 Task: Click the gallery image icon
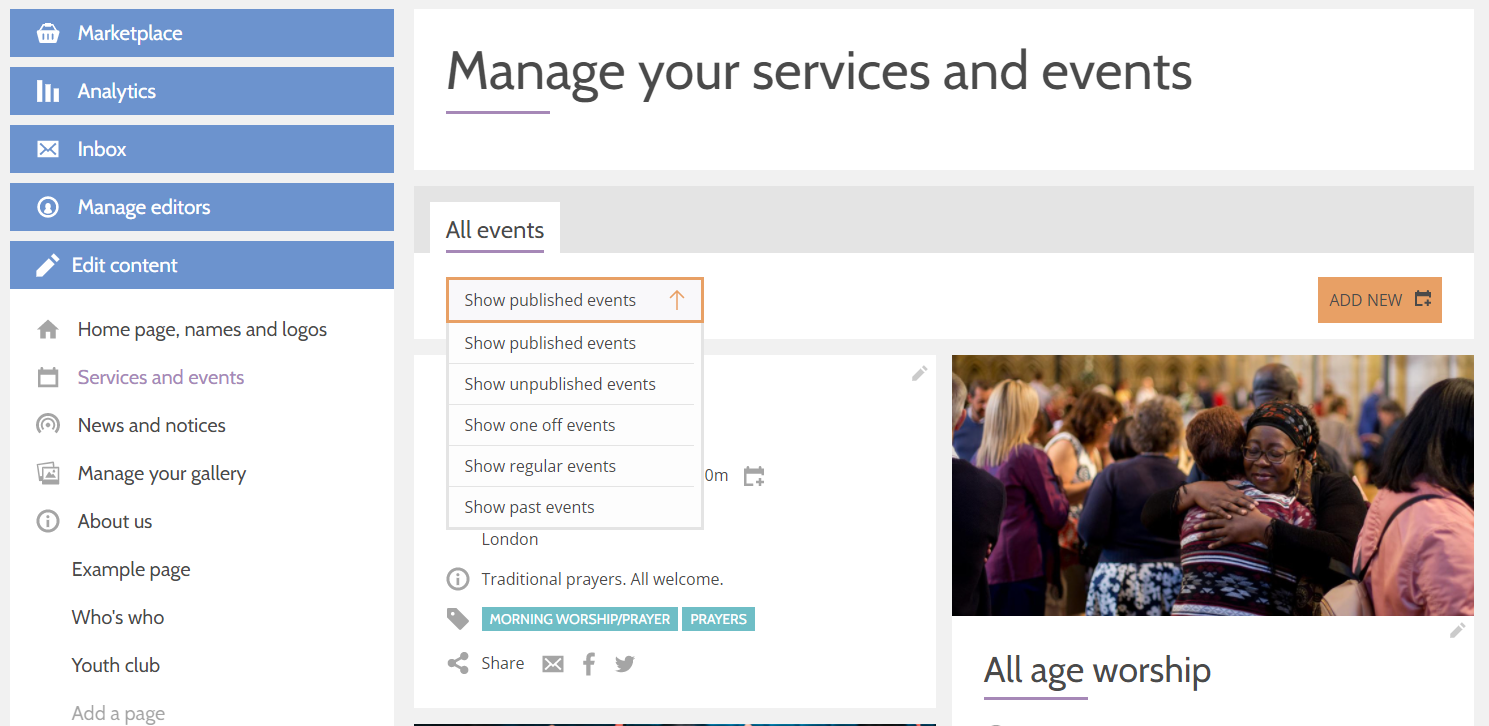(48, 473)
